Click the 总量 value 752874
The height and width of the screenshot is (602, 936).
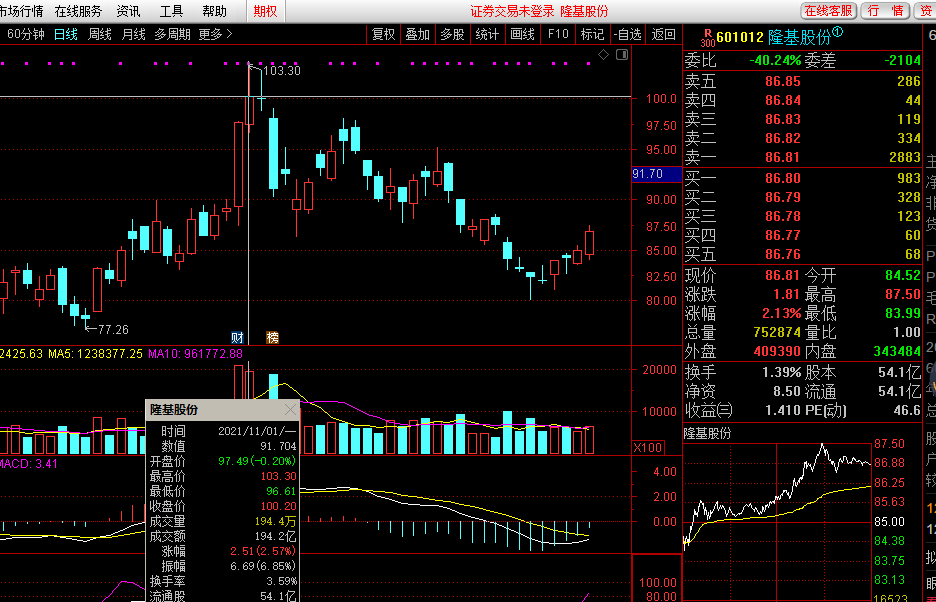[777, 332]
